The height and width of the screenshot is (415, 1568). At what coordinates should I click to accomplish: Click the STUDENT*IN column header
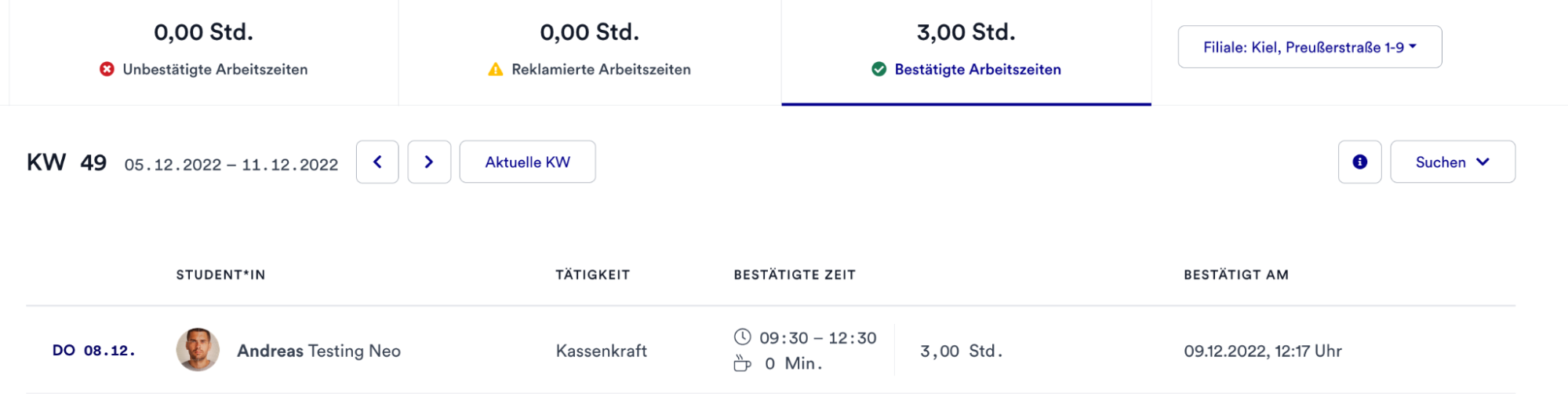coord(220,275)
